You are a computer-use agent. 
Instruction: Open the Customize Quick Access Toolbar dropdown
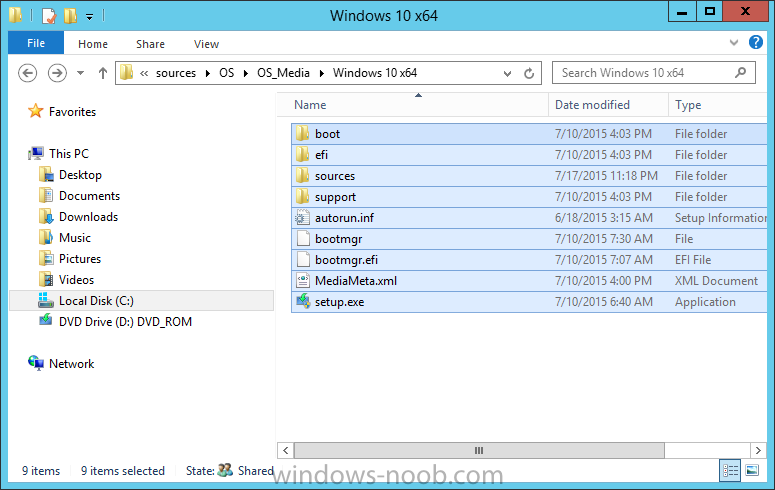[89, 17]
